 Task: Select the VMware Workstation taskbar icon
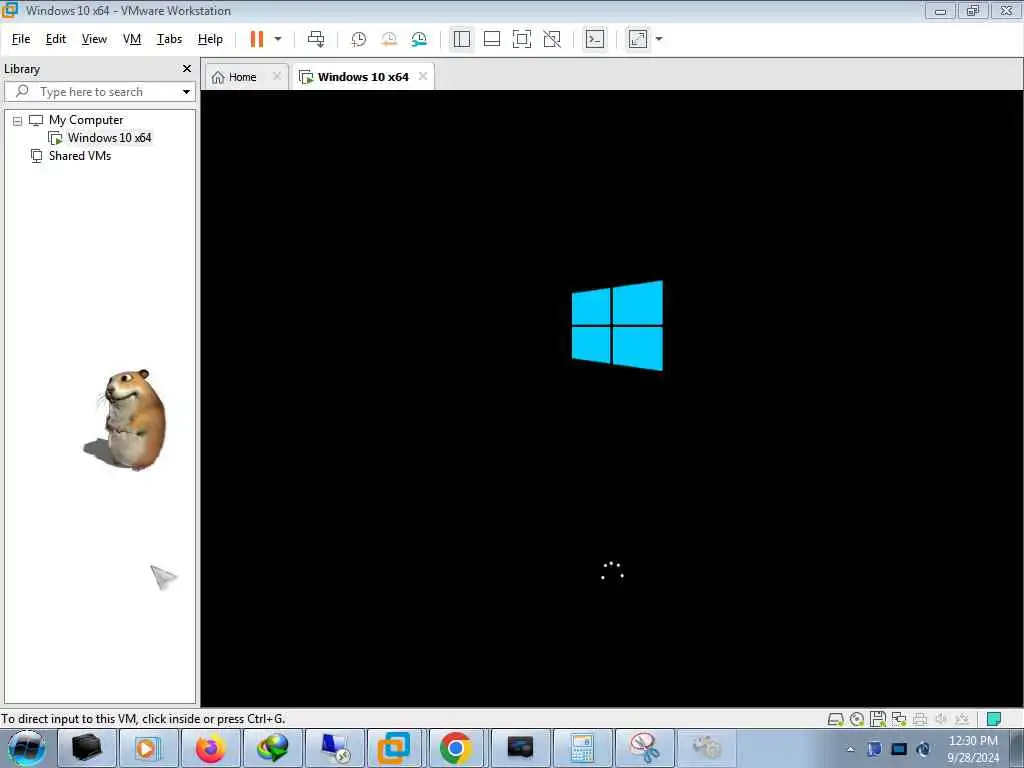394,748
